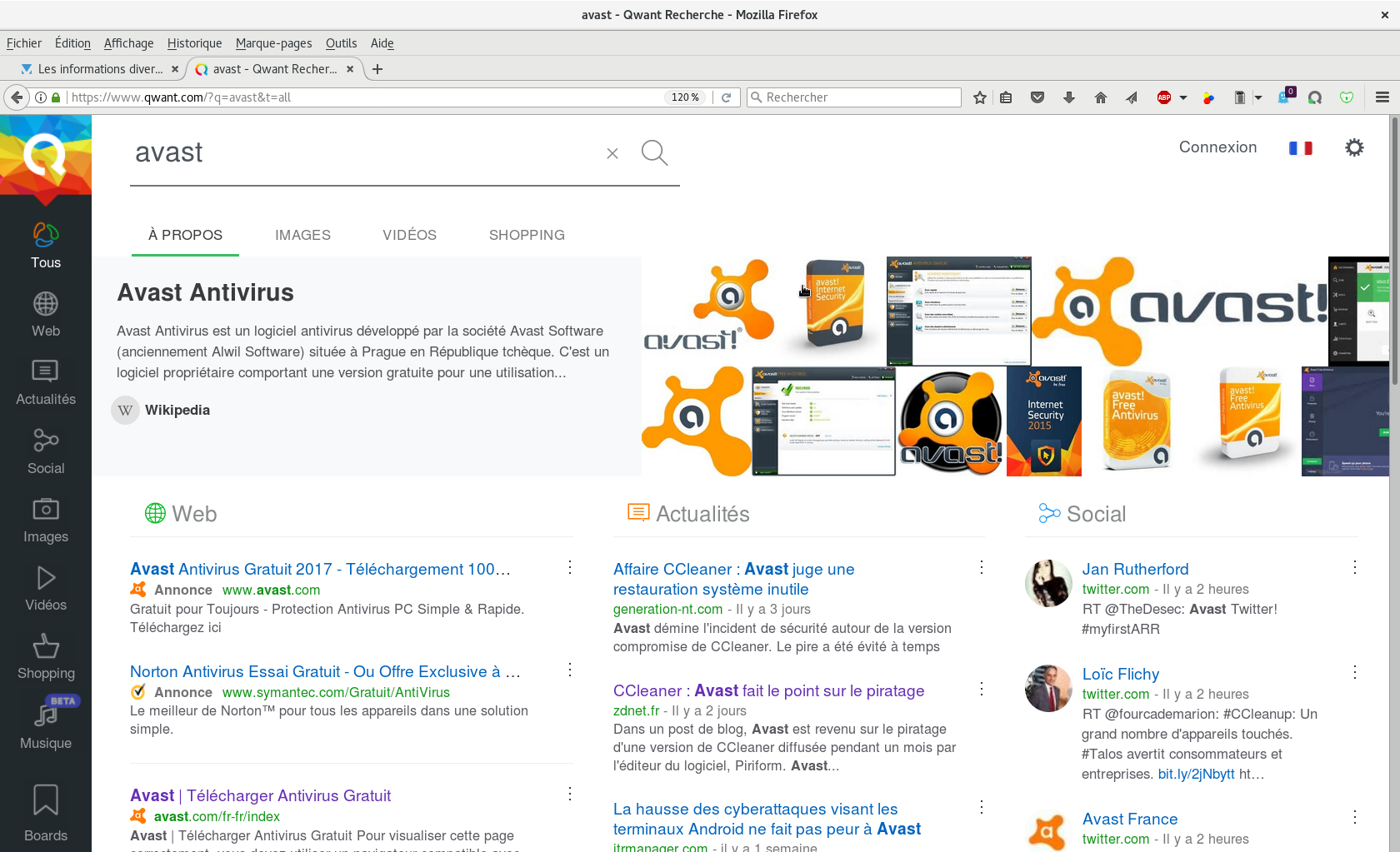Open Firefox downloads arrow
This screenshot has width=1400, height=852.
click(1069, 97)
